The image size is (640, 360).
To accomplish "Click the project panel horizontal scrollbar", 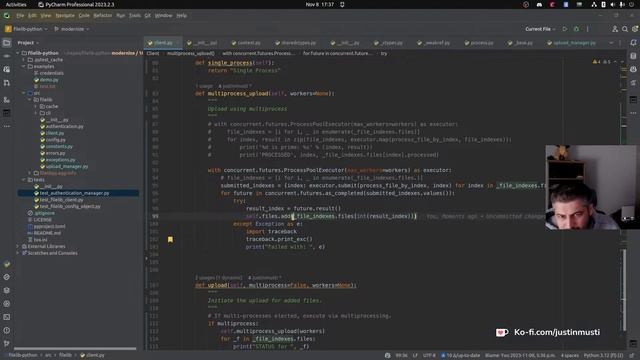I will 75,349.
